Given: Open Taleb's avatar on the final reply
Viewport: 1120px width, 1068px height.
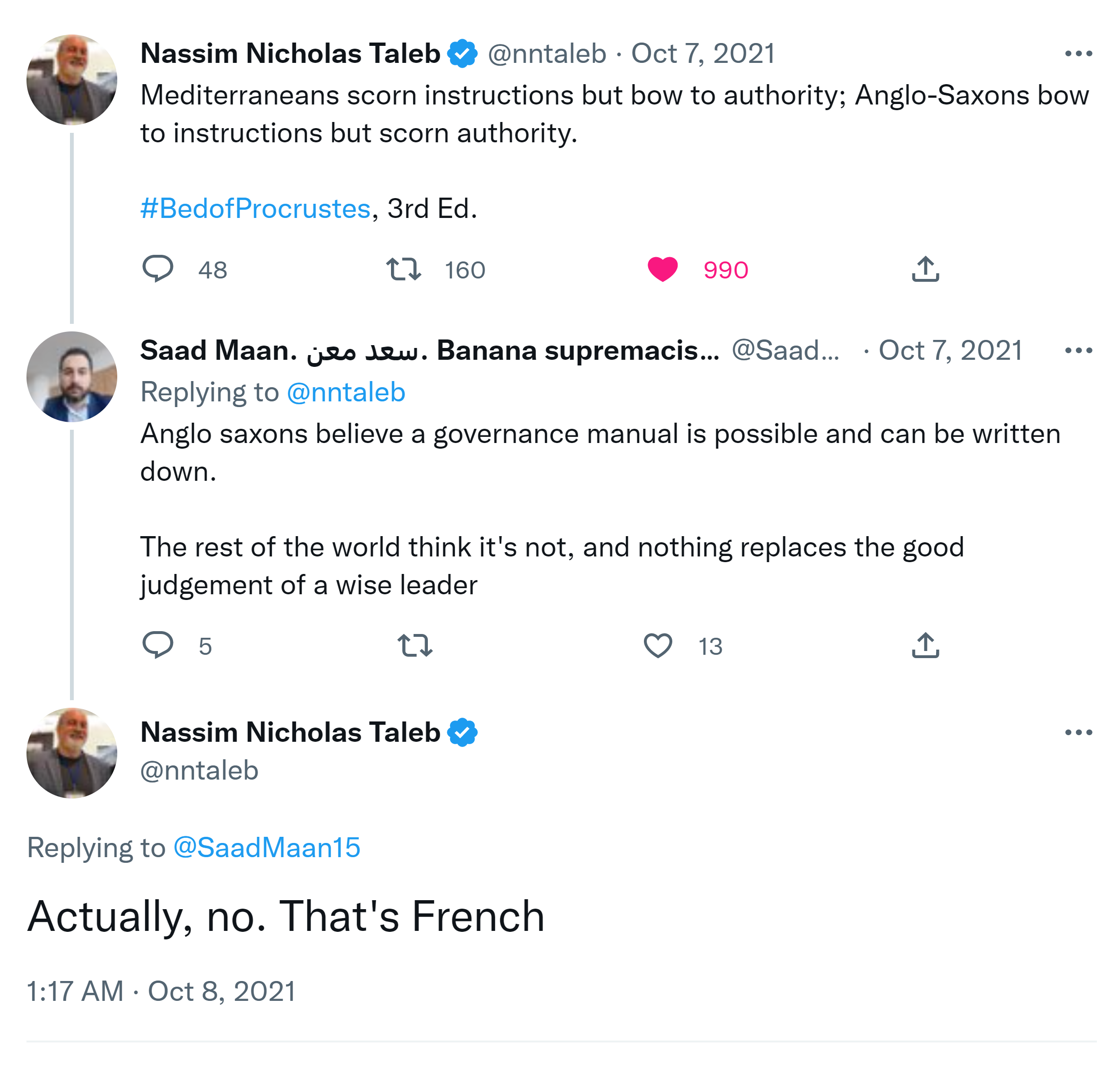Looking at the screenshot, I should [x=72, y=753].
